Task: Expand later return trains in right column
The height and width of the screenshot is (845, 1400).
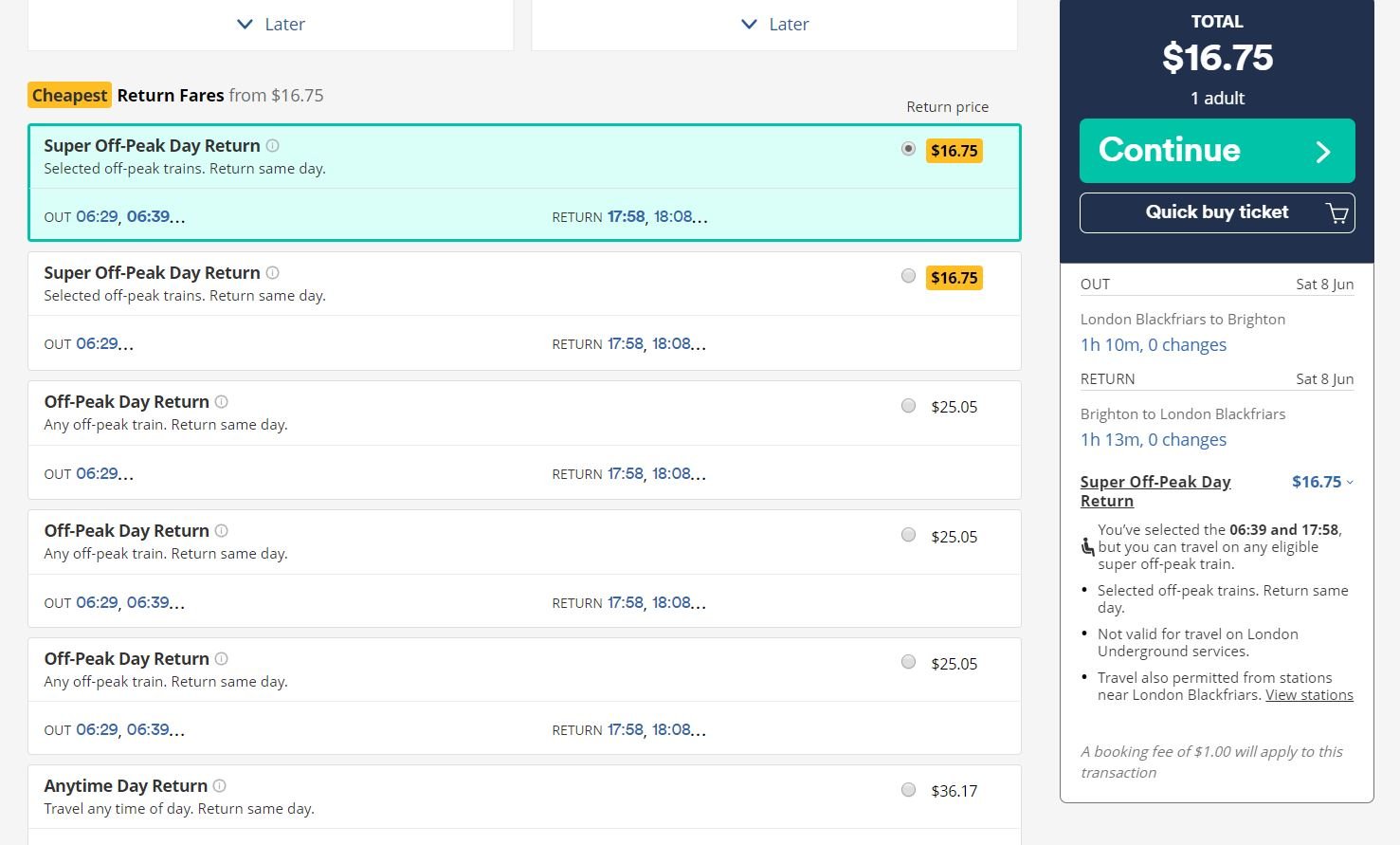Action: click(x=774, y=25)
